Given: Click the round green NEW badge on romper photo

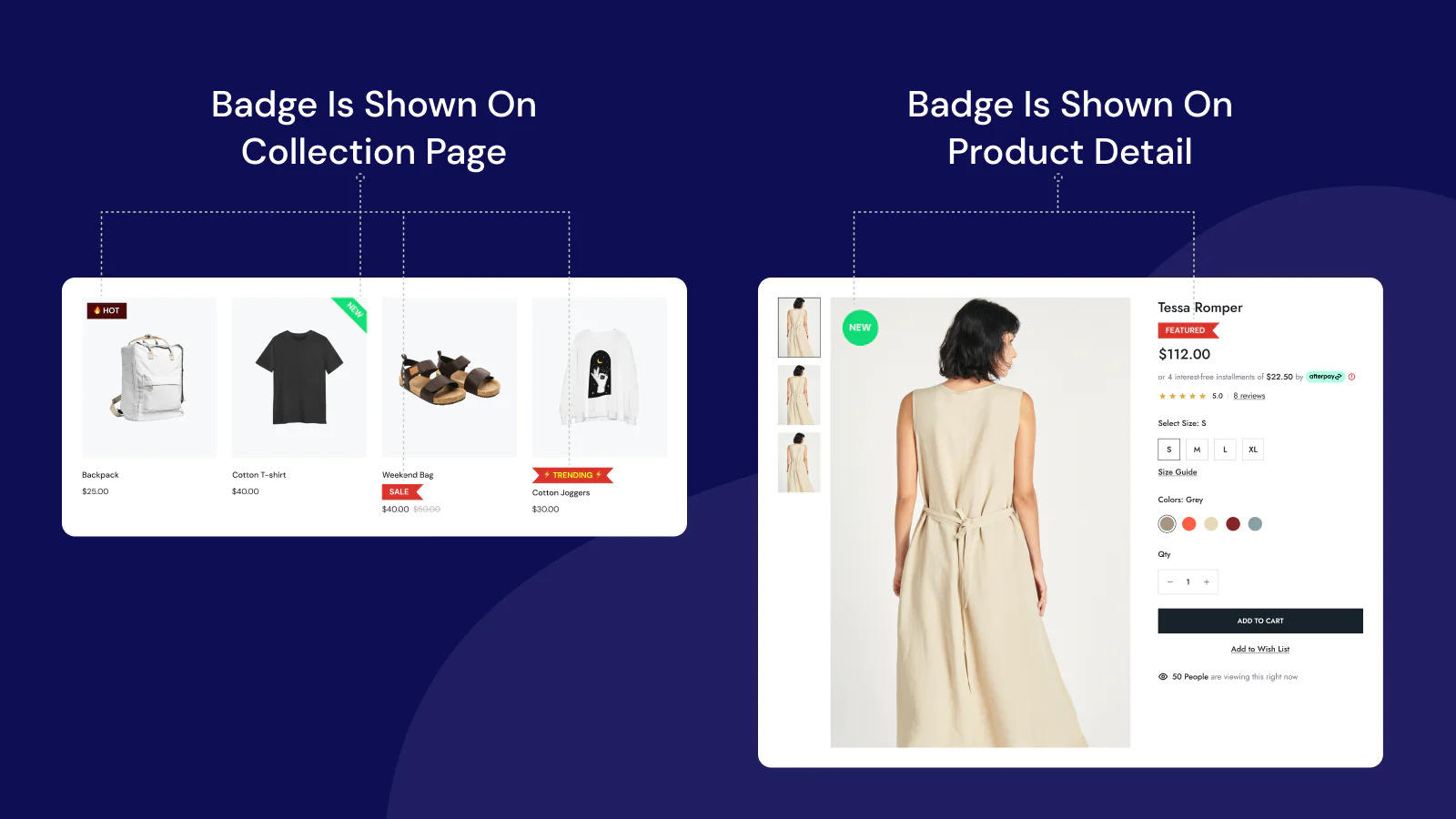Looking at the screenshot, I should 860,328.
